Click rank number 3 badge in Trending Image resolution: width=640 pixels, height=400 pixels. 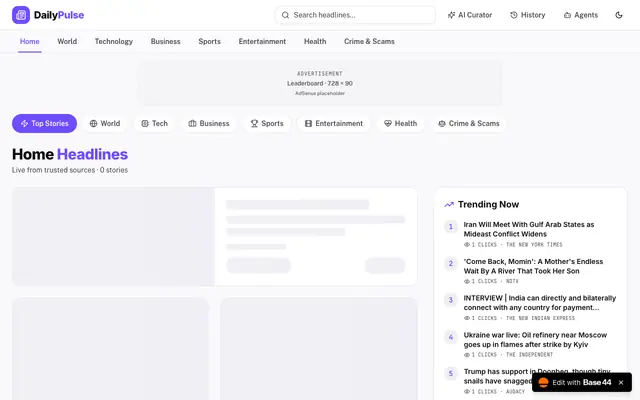pos(451,300)
